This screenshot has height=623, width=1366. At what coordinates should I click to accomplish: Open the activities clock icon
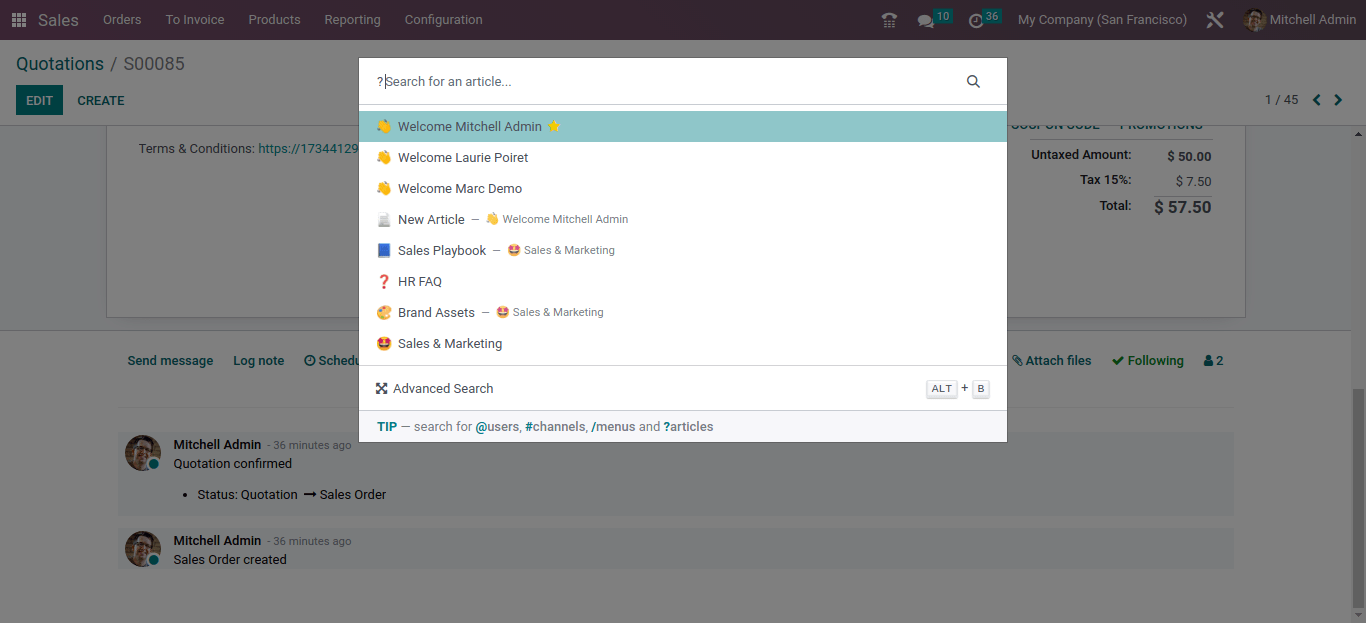coord(976,21)
